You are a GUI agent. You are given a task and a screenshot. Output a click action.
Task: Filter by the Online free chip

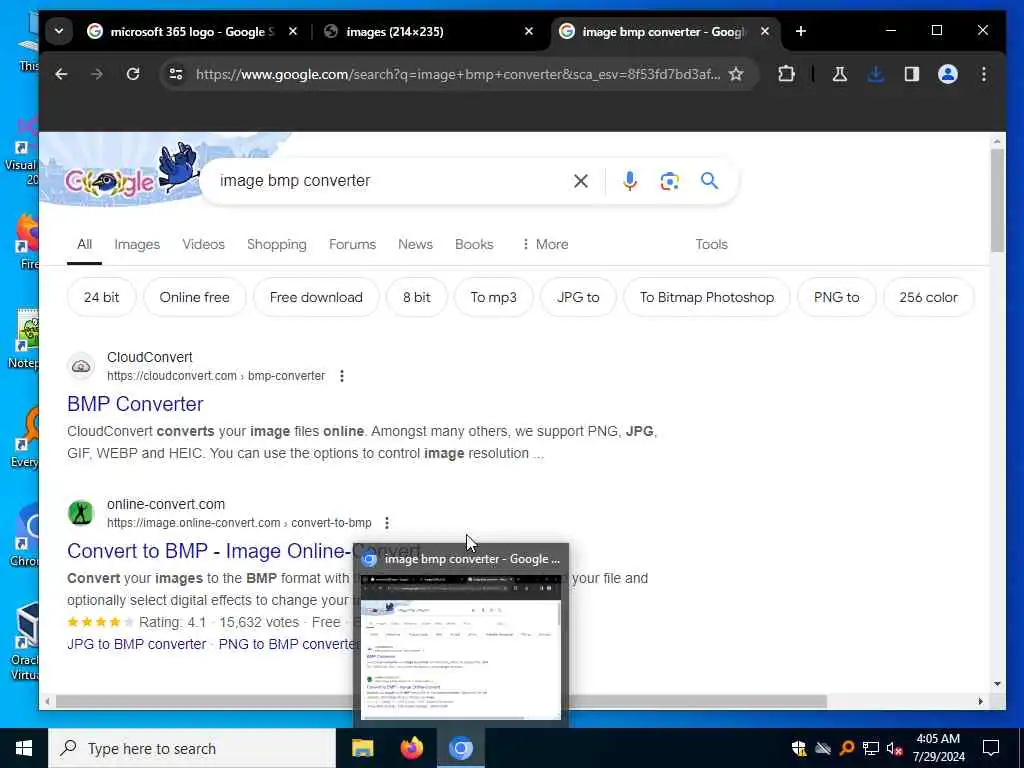tap(195, 297)
